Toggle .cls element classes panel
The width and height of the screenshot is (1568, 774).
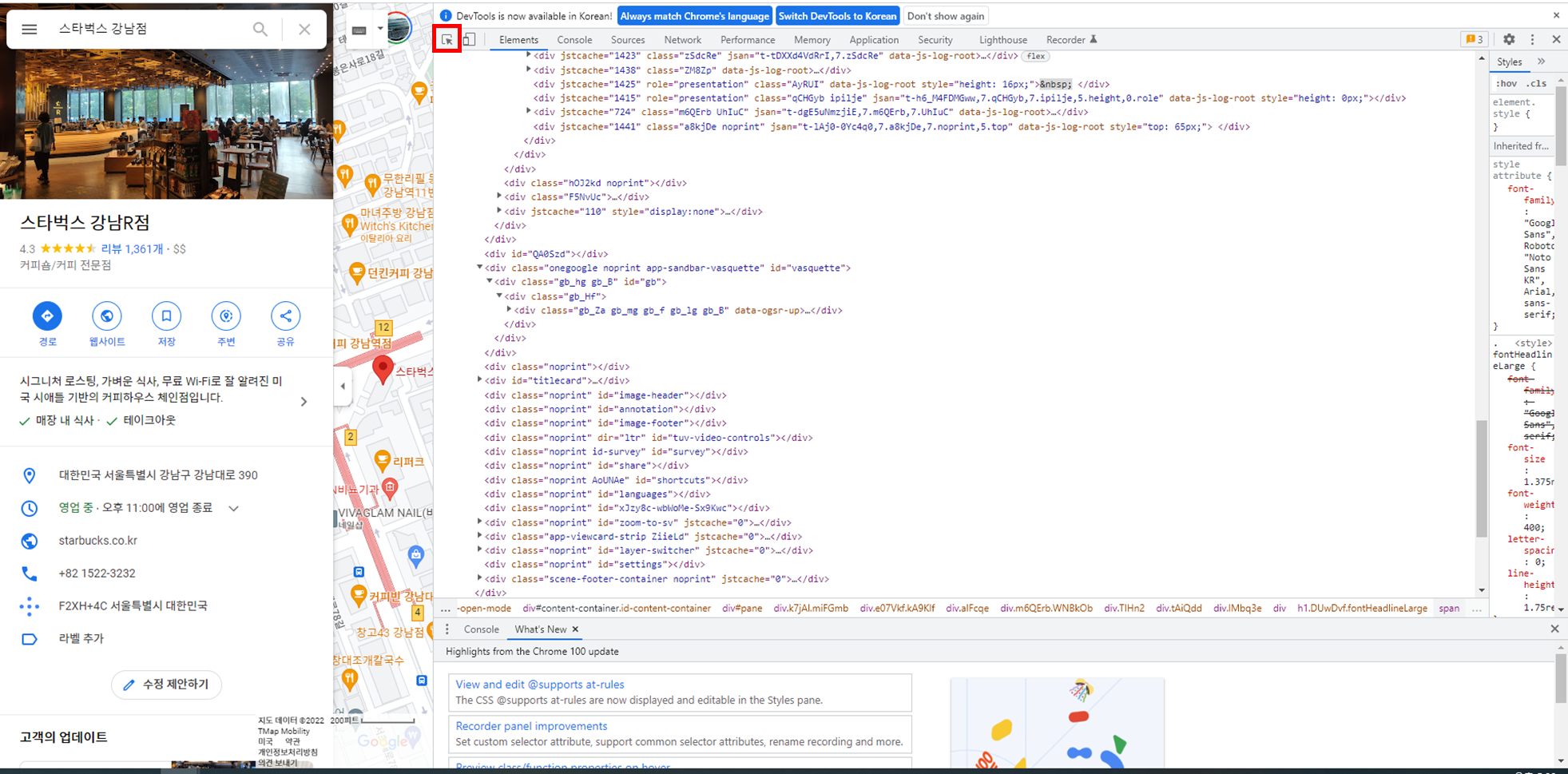(1536, 83)
